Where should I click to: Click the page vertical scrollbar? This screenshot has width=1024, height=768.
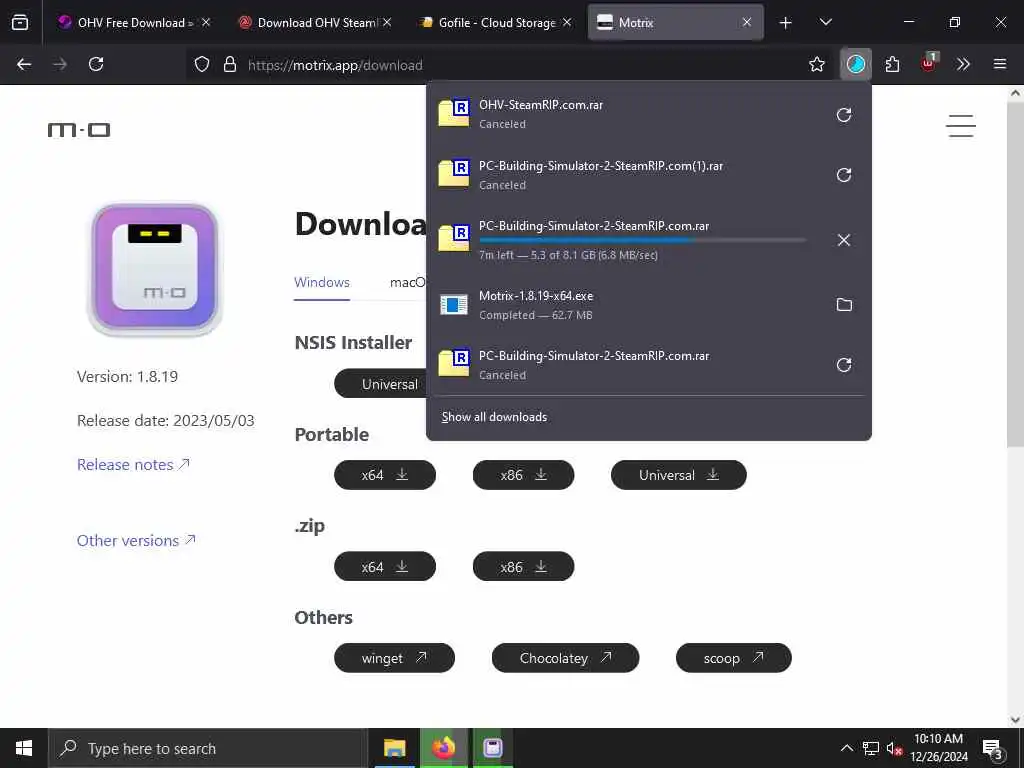click(x=1015, y=274)
